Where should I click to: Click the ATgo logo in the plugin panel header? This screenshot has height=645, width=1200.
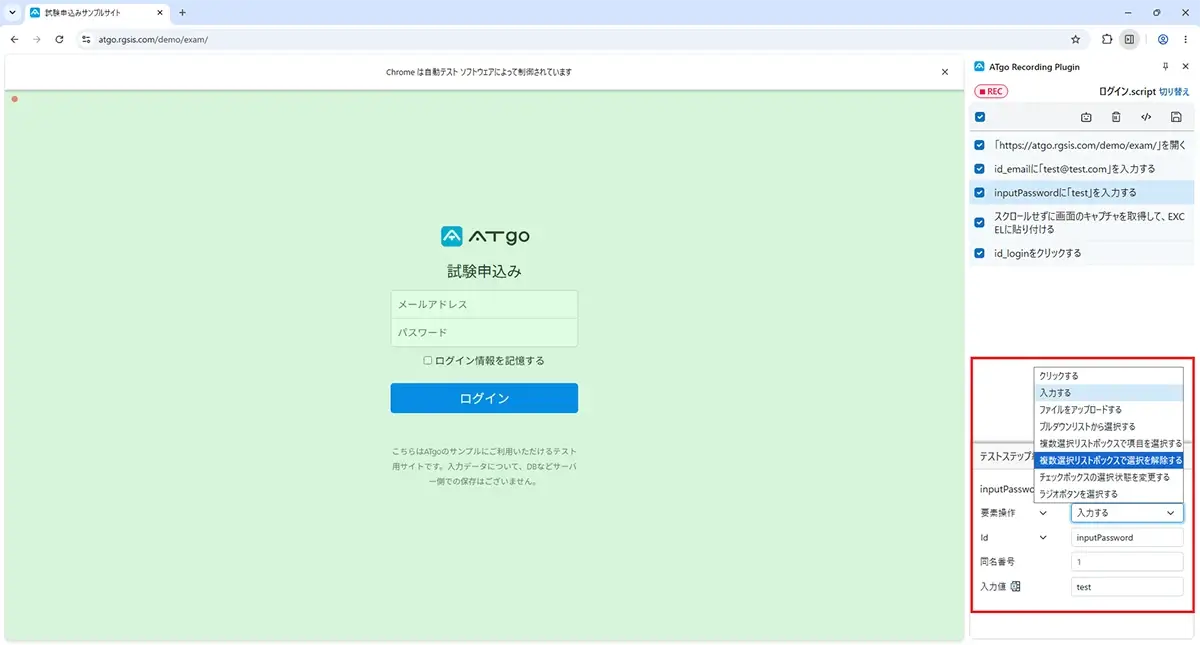[979, 67]
